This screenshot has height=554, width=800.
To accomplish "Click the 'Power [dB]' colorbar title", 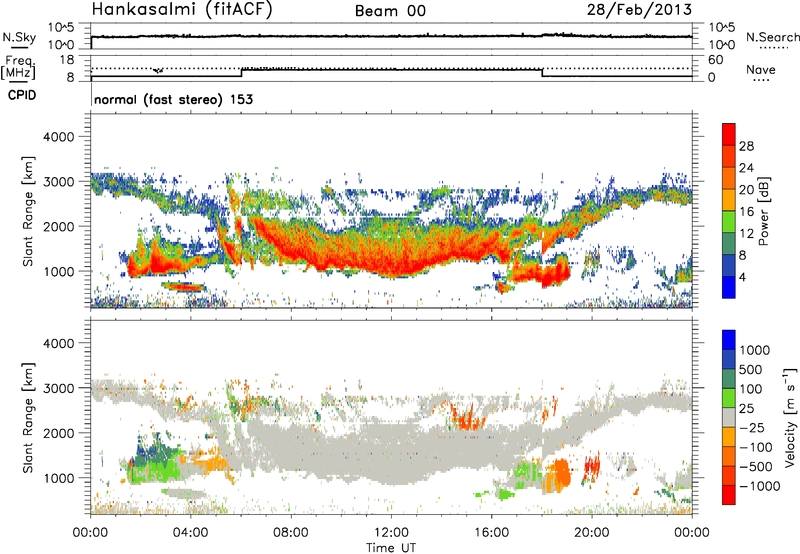I will click(763, 211).
